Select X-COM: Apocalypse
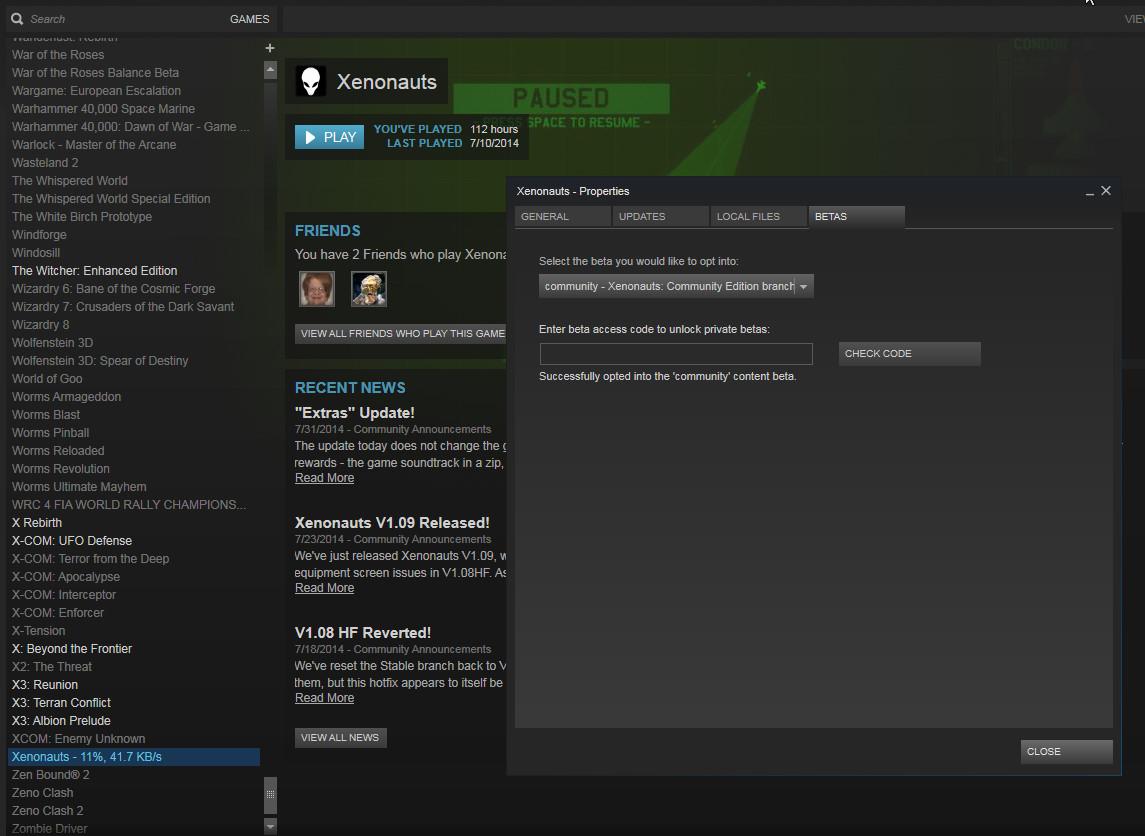1145x836 pixels. click(66, 577)
